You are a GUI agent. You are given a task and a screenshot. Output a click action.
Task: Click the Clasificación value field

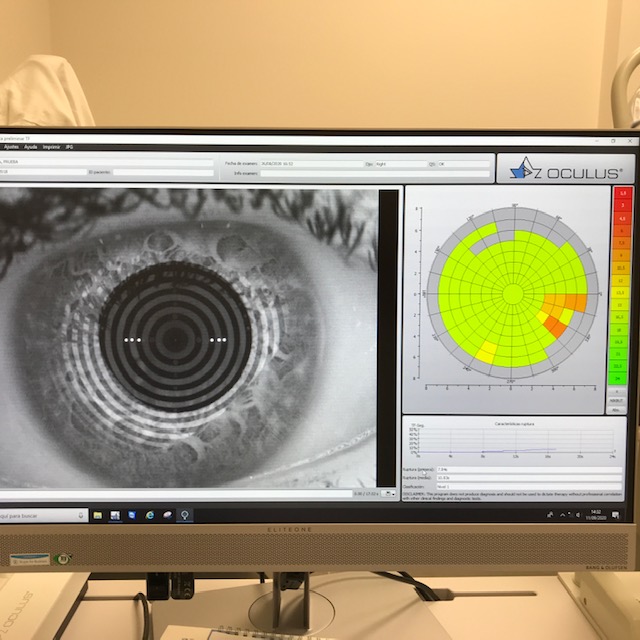tap(529, 487)
